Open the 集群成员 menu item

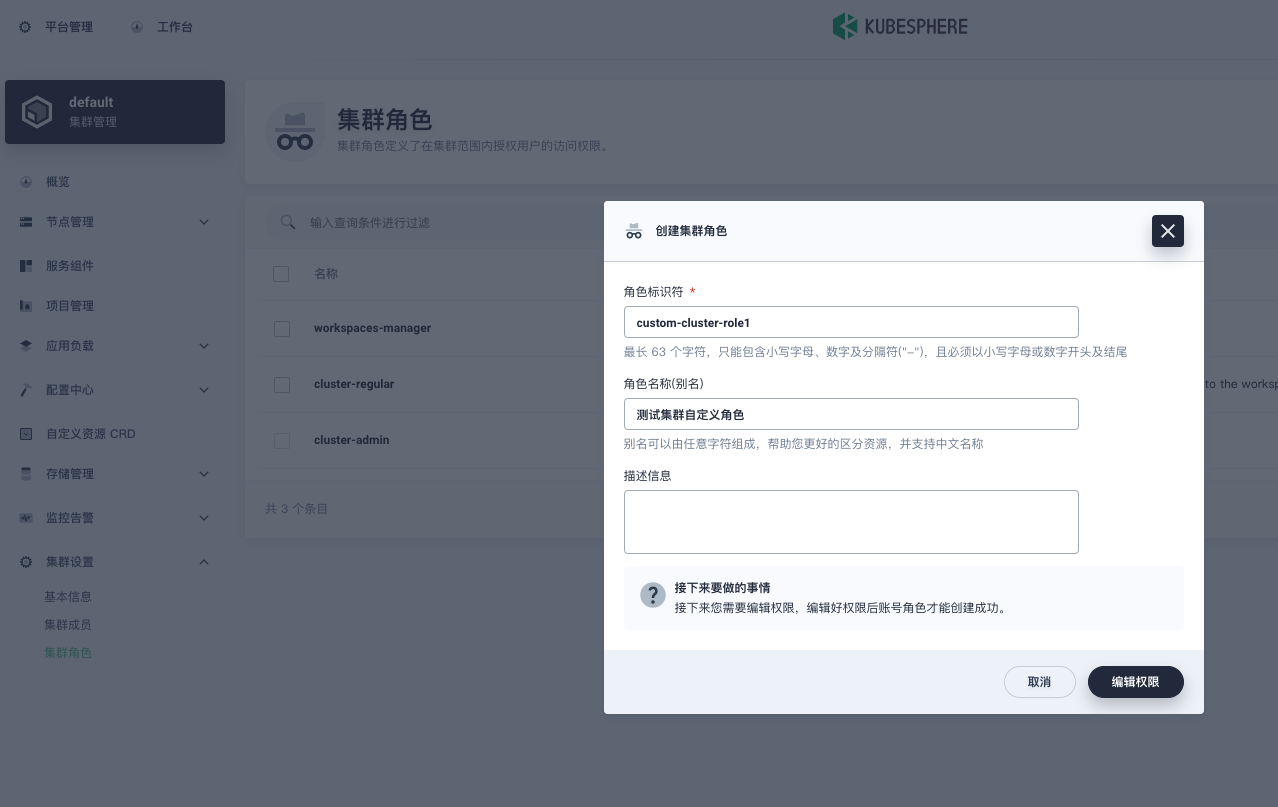click(x=68, y=625)
